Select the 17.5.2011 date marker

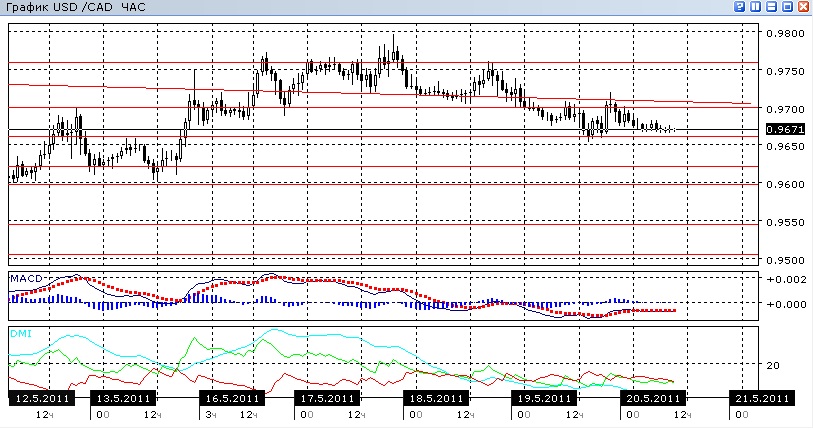tap(327, 398)
